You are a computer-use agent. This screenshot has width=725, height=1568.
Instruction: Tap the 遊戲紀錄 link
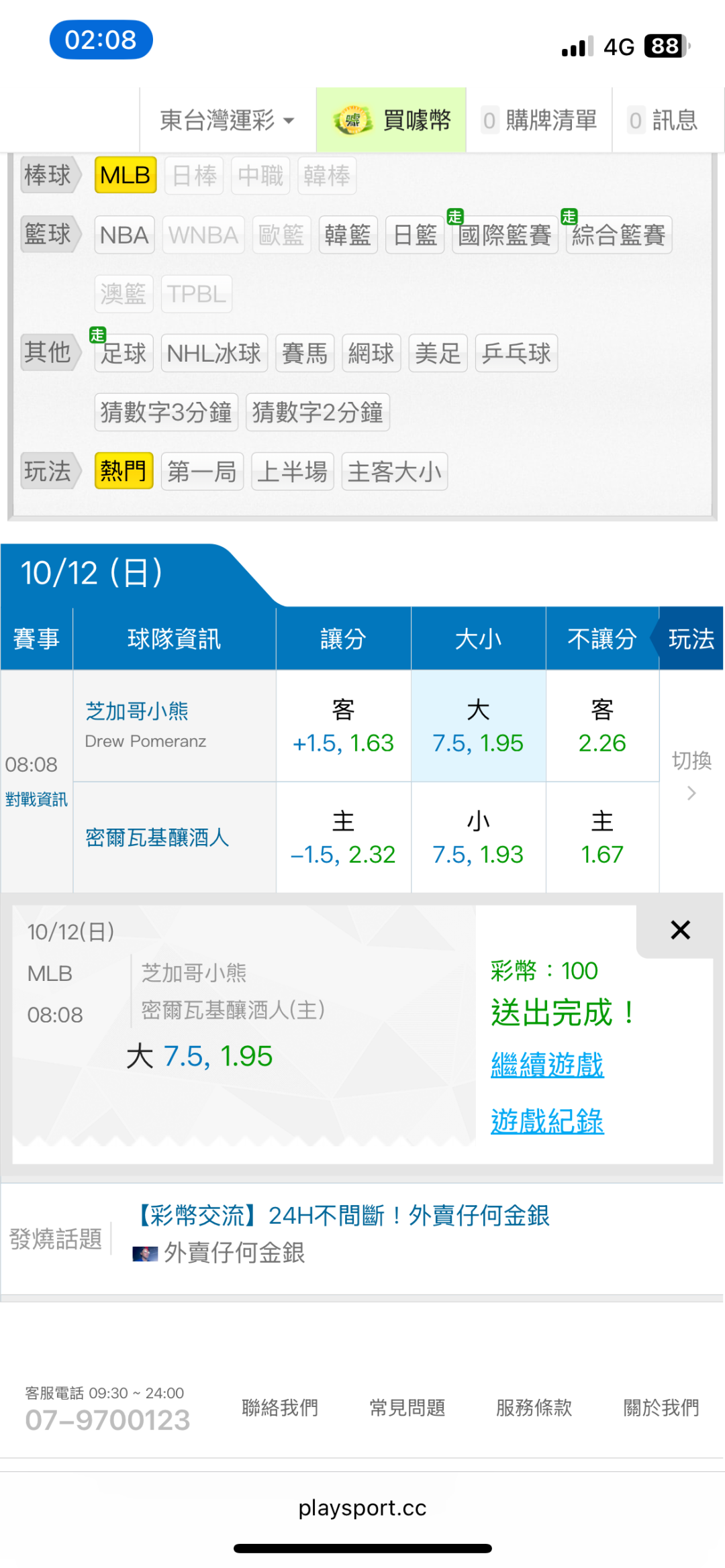[x=547, y=1121]
